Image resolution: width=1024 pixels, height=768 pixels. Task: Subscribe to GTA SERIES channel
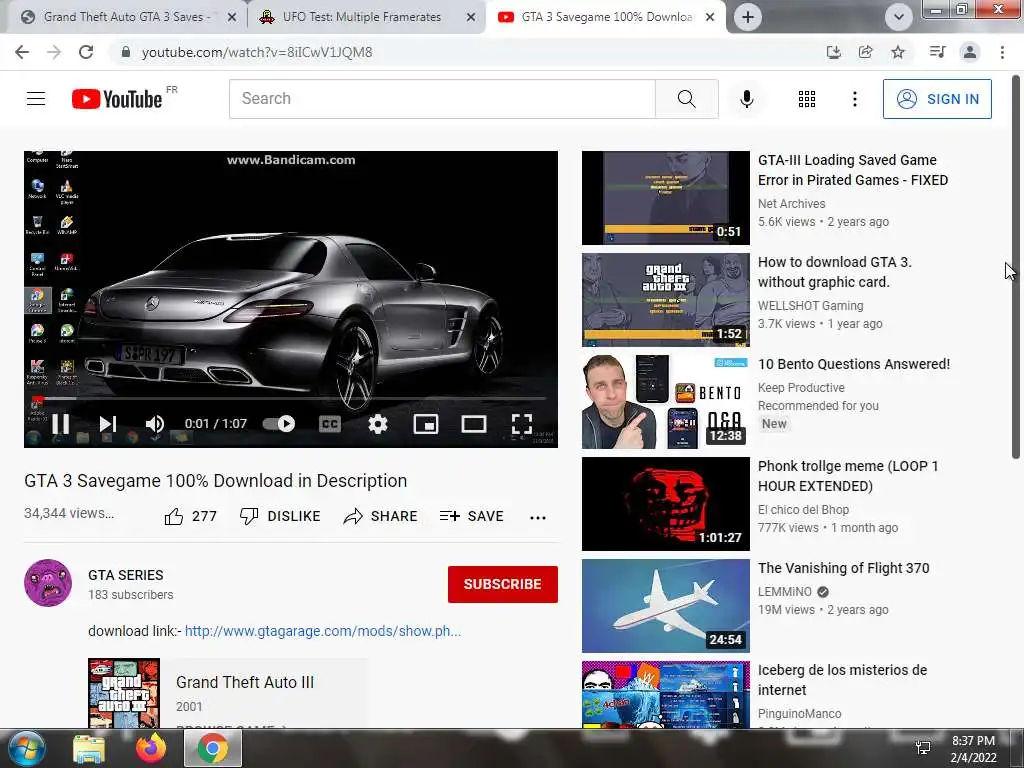pos(502,584)
